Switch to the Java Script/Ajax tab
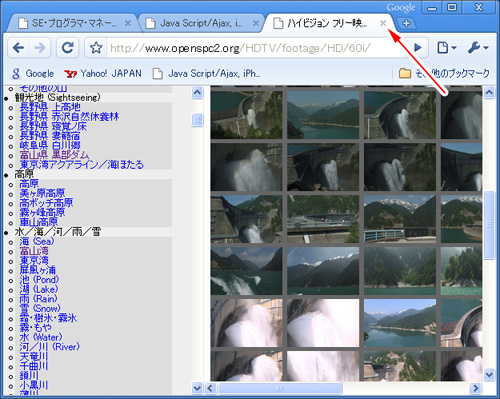 point(200,23)
